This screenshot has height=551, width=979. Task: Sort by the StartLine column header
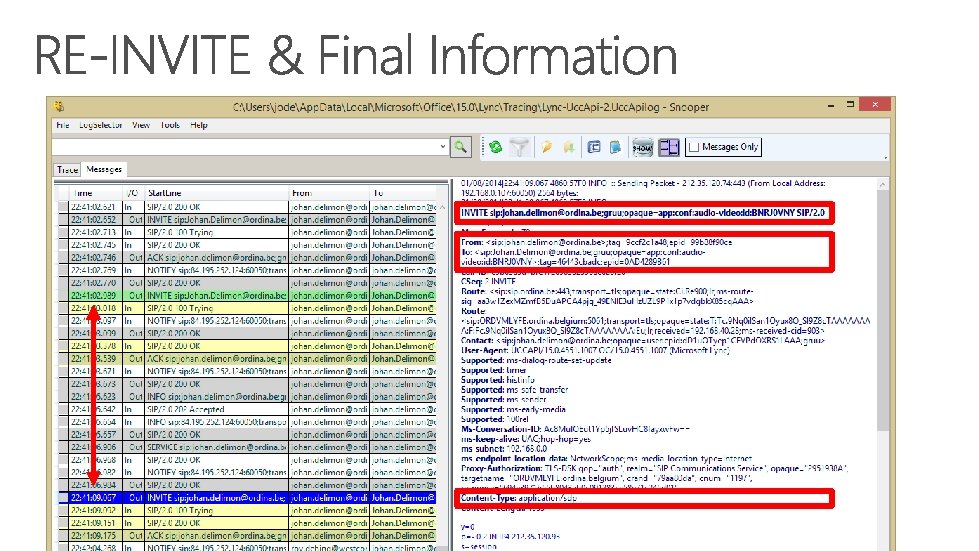click(216, 193)
